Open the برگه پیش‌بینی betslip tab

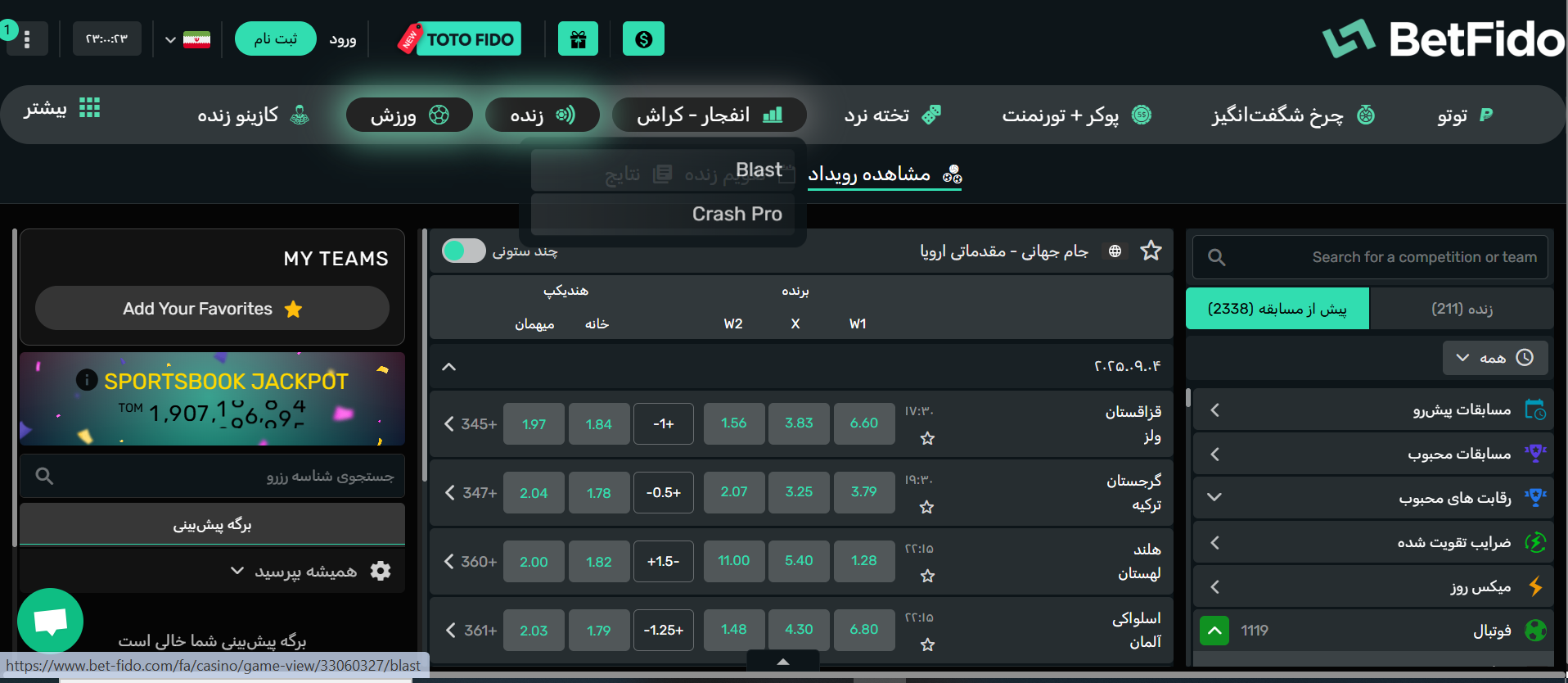click(x=212, y=524)
